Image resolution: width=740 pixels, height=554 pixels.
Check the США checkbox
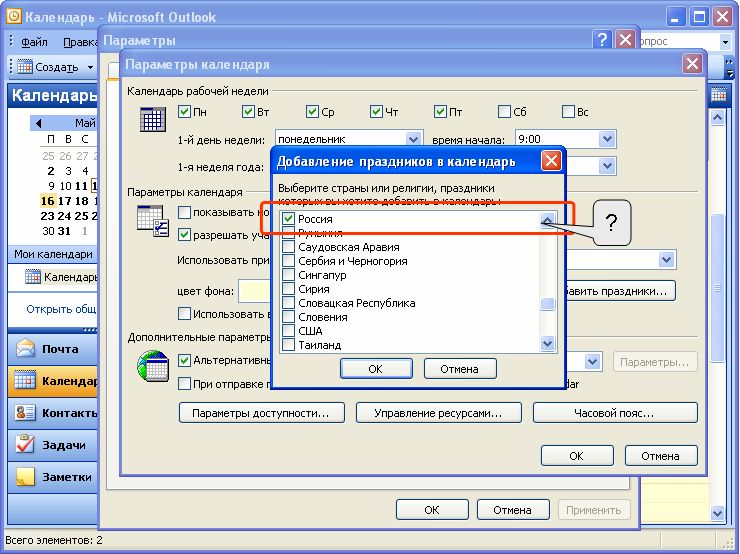coord(288,331)
